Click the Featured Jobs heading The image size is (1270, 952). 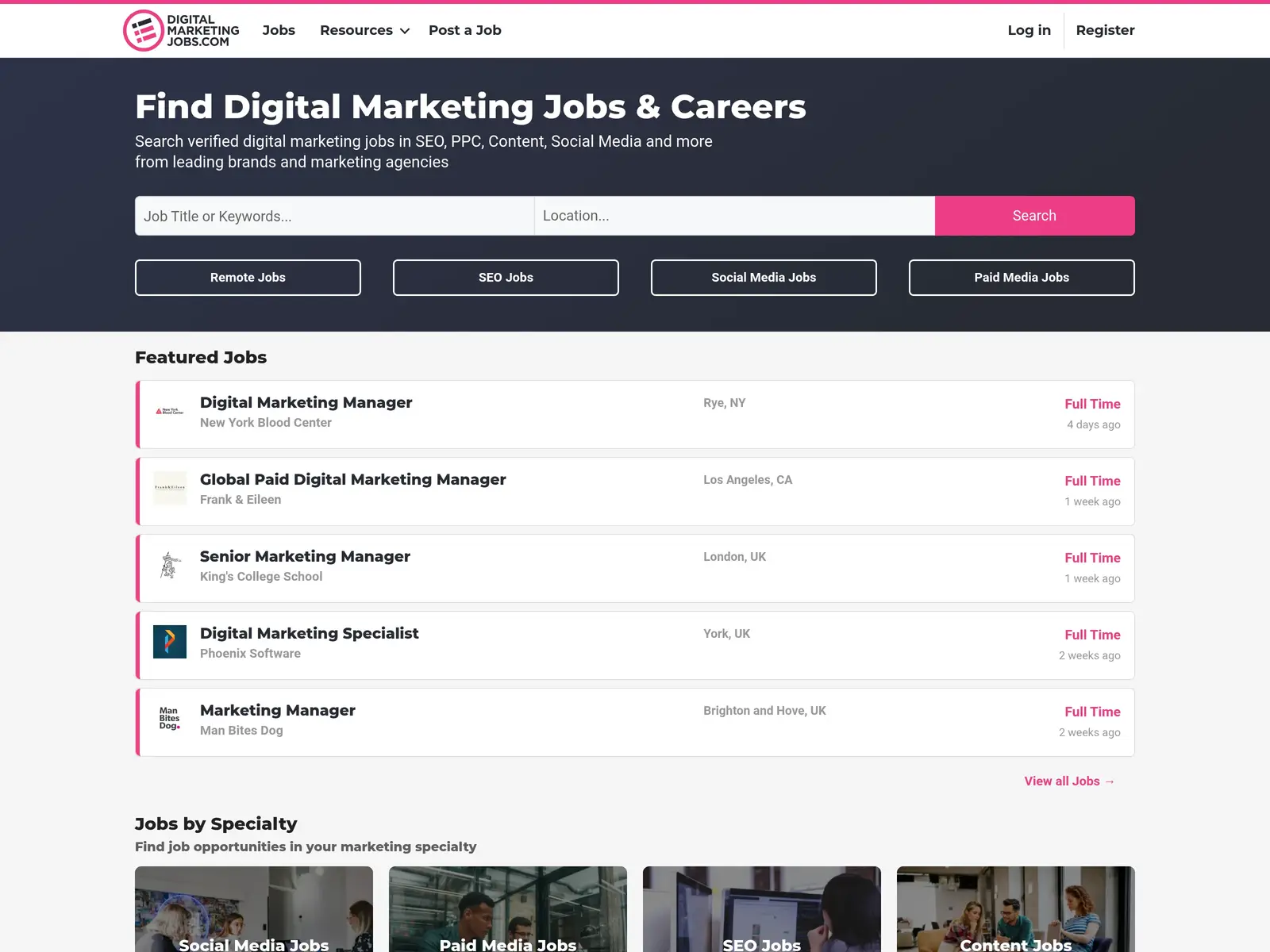(201, 358)
